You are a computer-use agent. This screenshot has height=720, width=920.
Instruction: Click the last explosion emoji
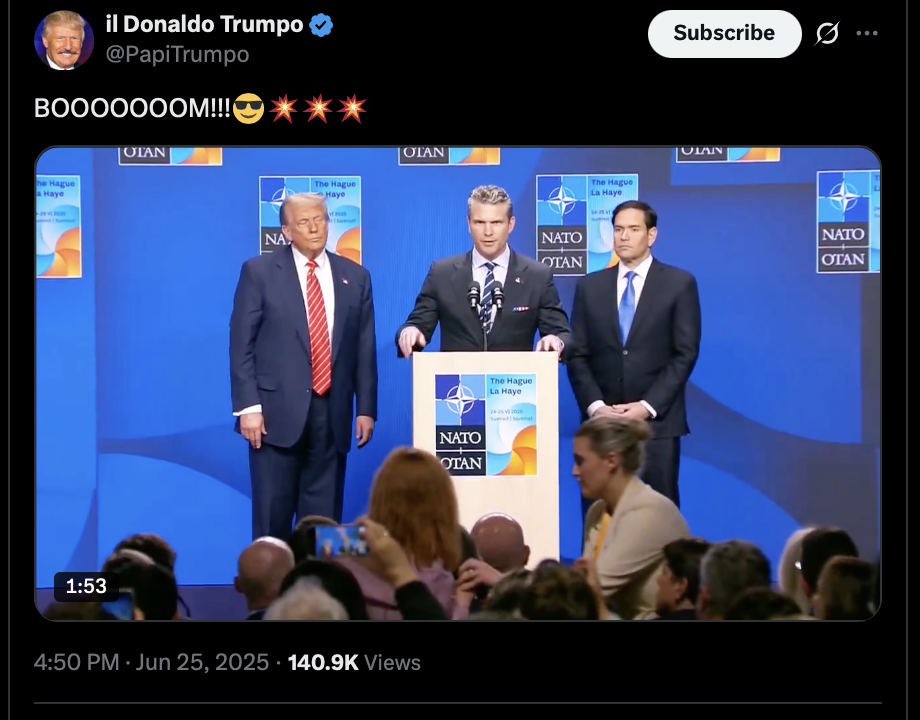[x=353, y=109]
